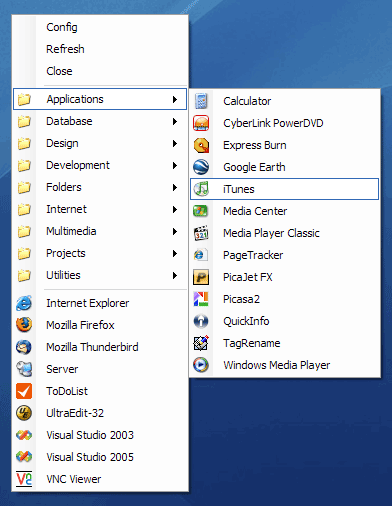Open the Projects menu label

coord(66,253)
